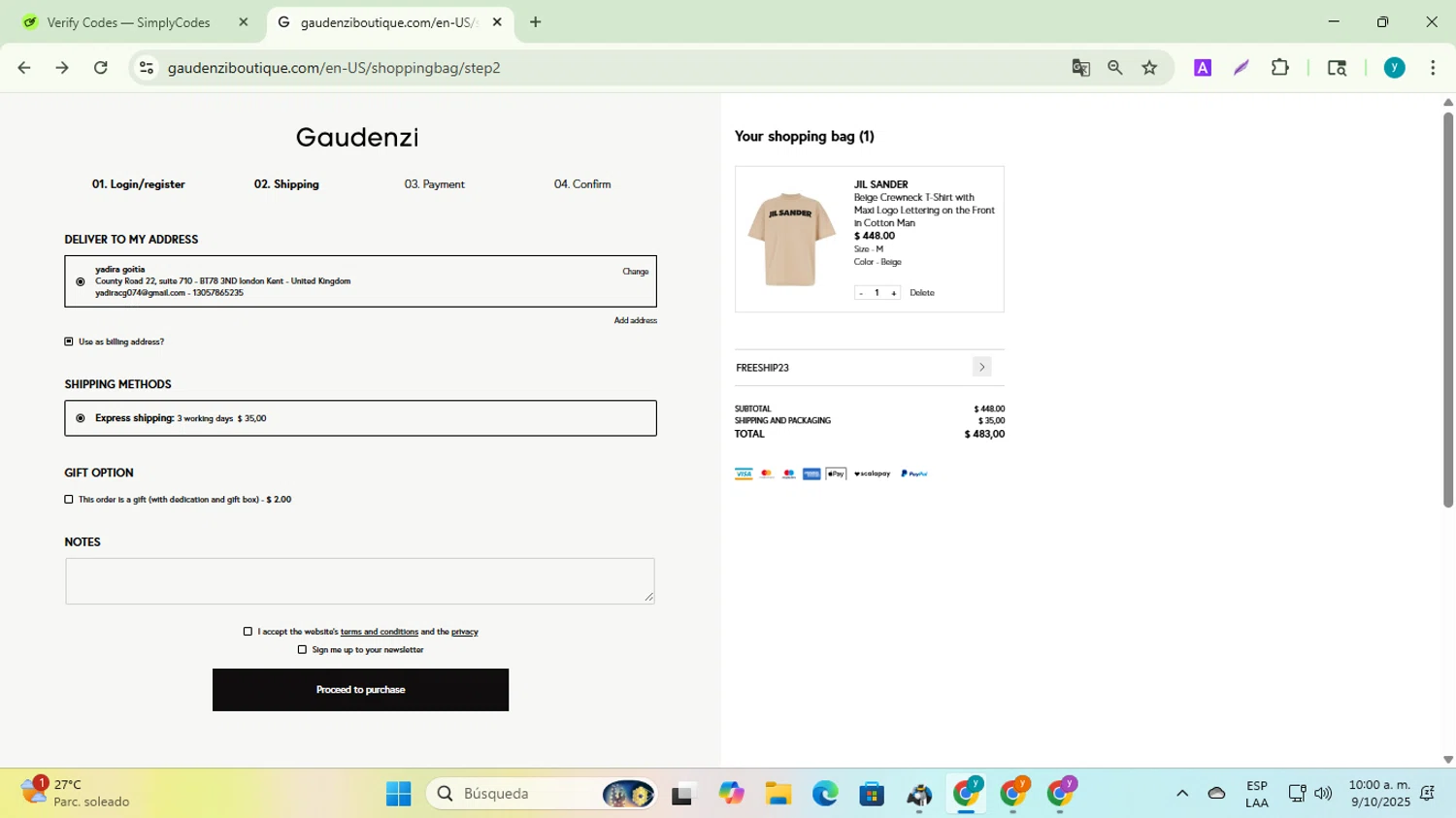Go to step 01. Login/register
1456x818 pixels.
[x=139, y=184]
